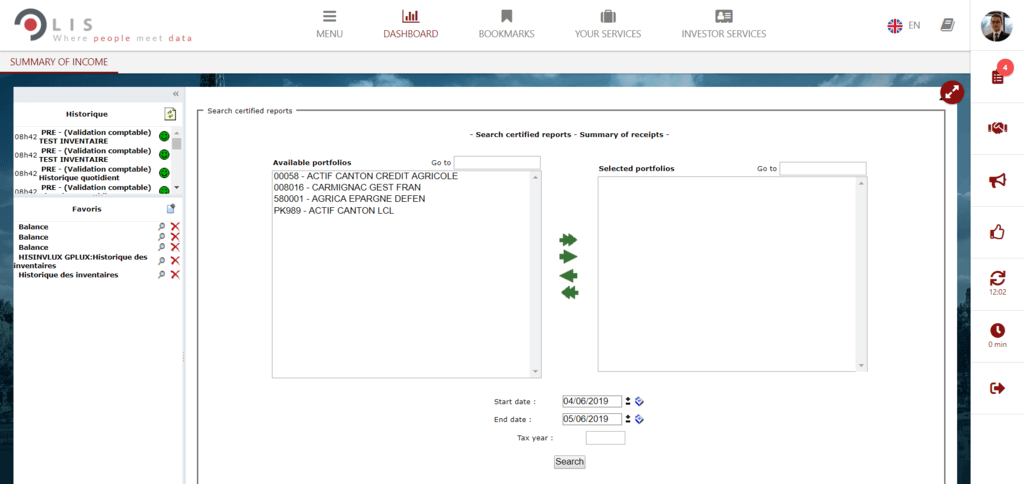The height and width of the screenshot is (484, 1024).
Task: Remove all portfolios from selected
Action: coord(569,293)
